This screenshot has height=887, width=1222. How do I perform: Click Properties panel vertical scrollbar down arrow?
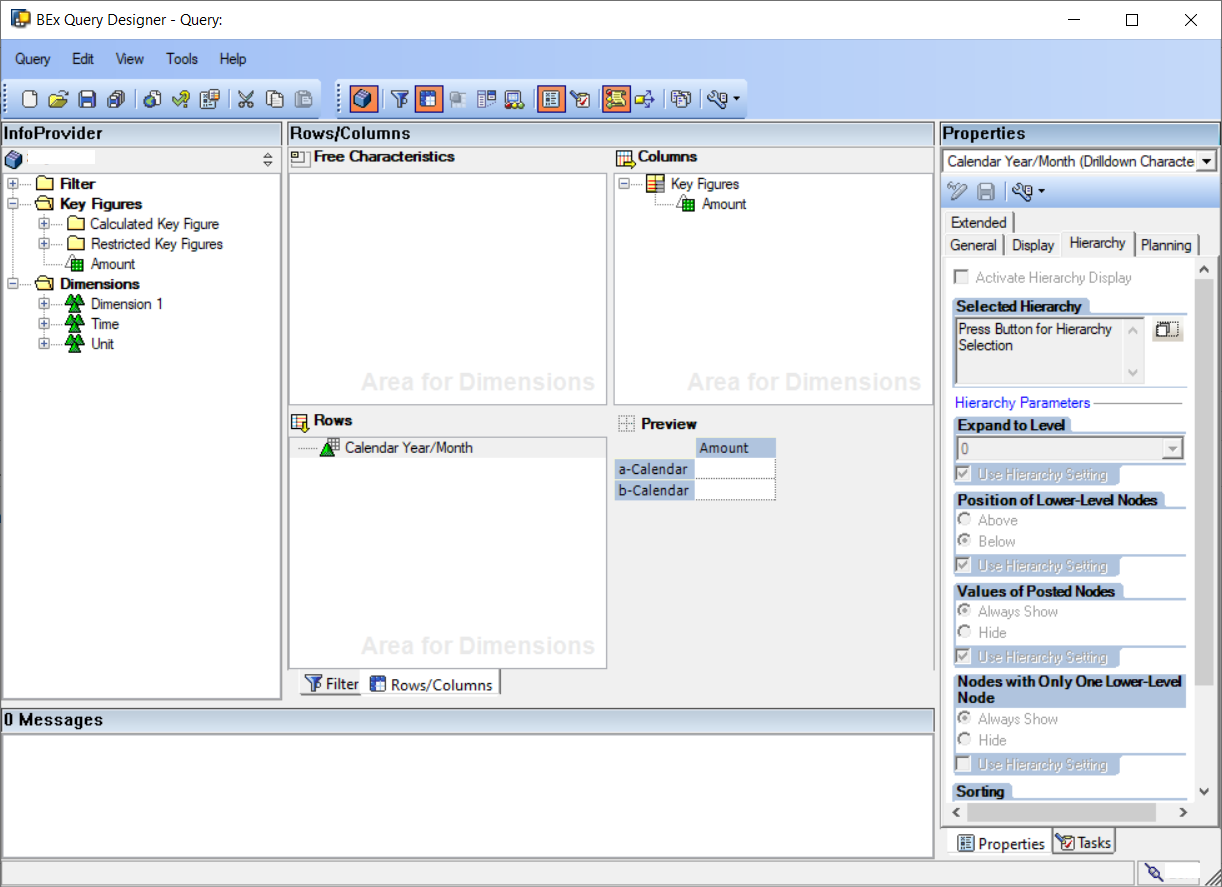click(1204, 791)
